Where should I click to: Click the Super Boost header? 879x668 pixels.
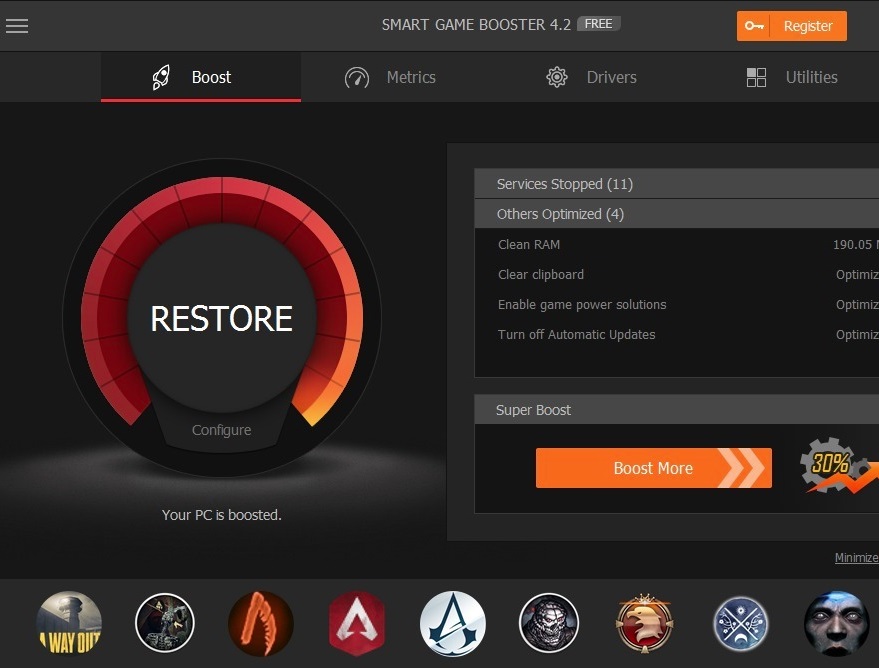pos(677,410)
